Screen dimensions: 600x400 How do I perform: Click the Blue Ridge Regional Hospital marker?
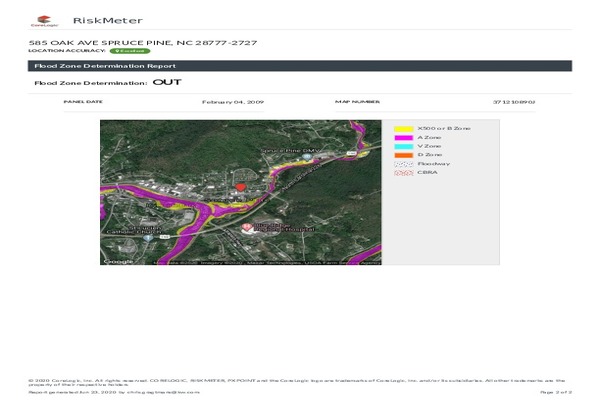click(x=247, y=228)
